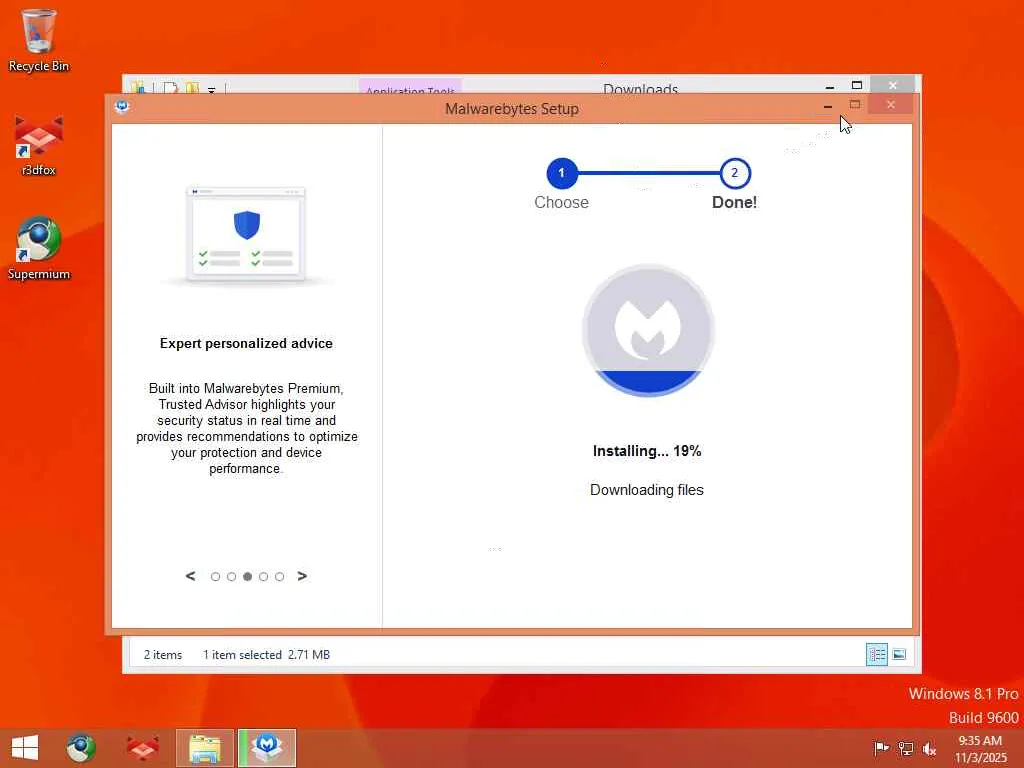Open the quick access toolbar dropdown in Downloads
1024x768 pixels.
212,89
